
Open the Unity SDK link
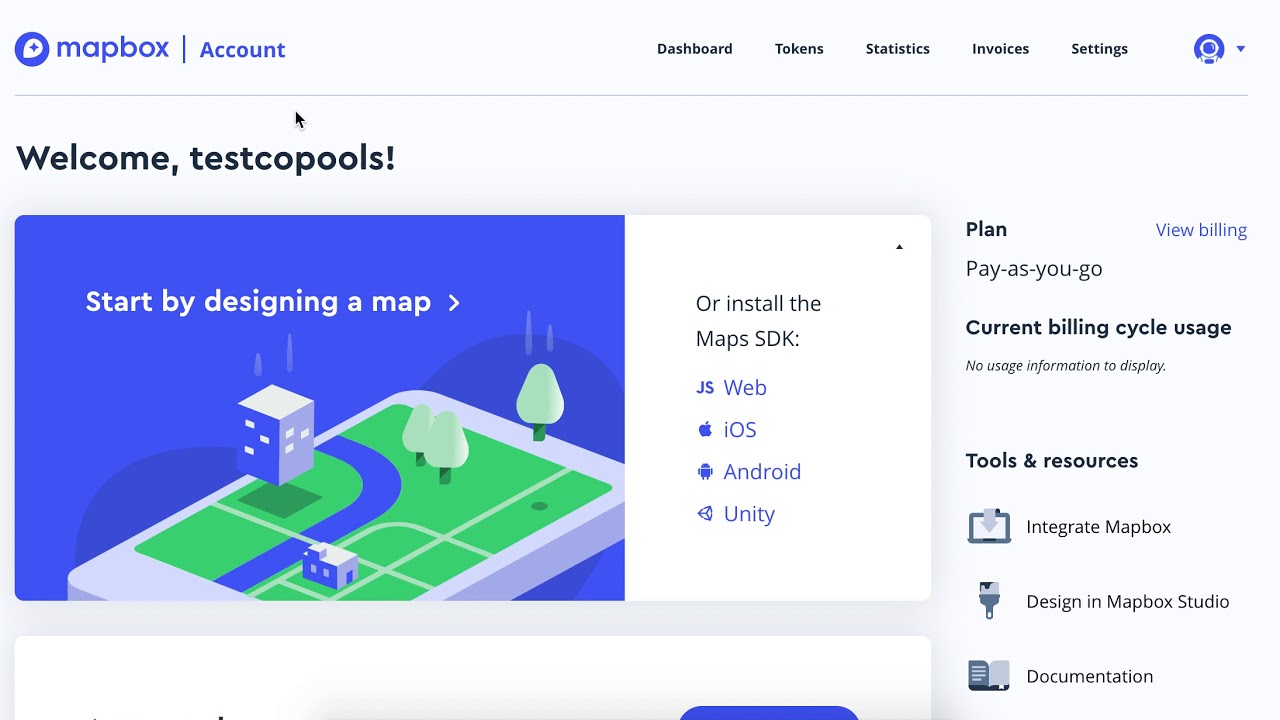point(749,514)
